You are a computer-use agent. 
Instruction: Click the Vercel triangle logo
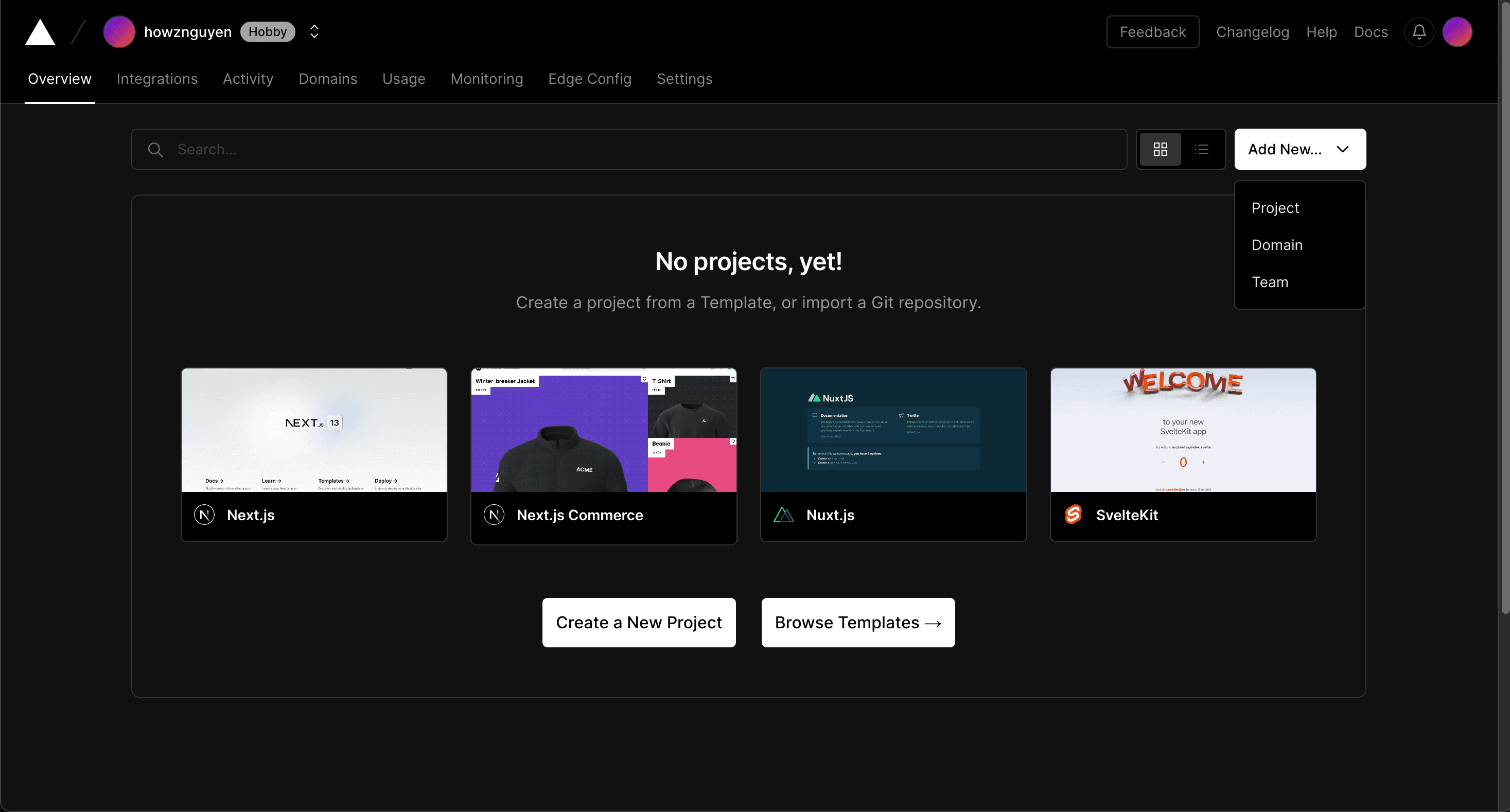click(x=40, y=32)
